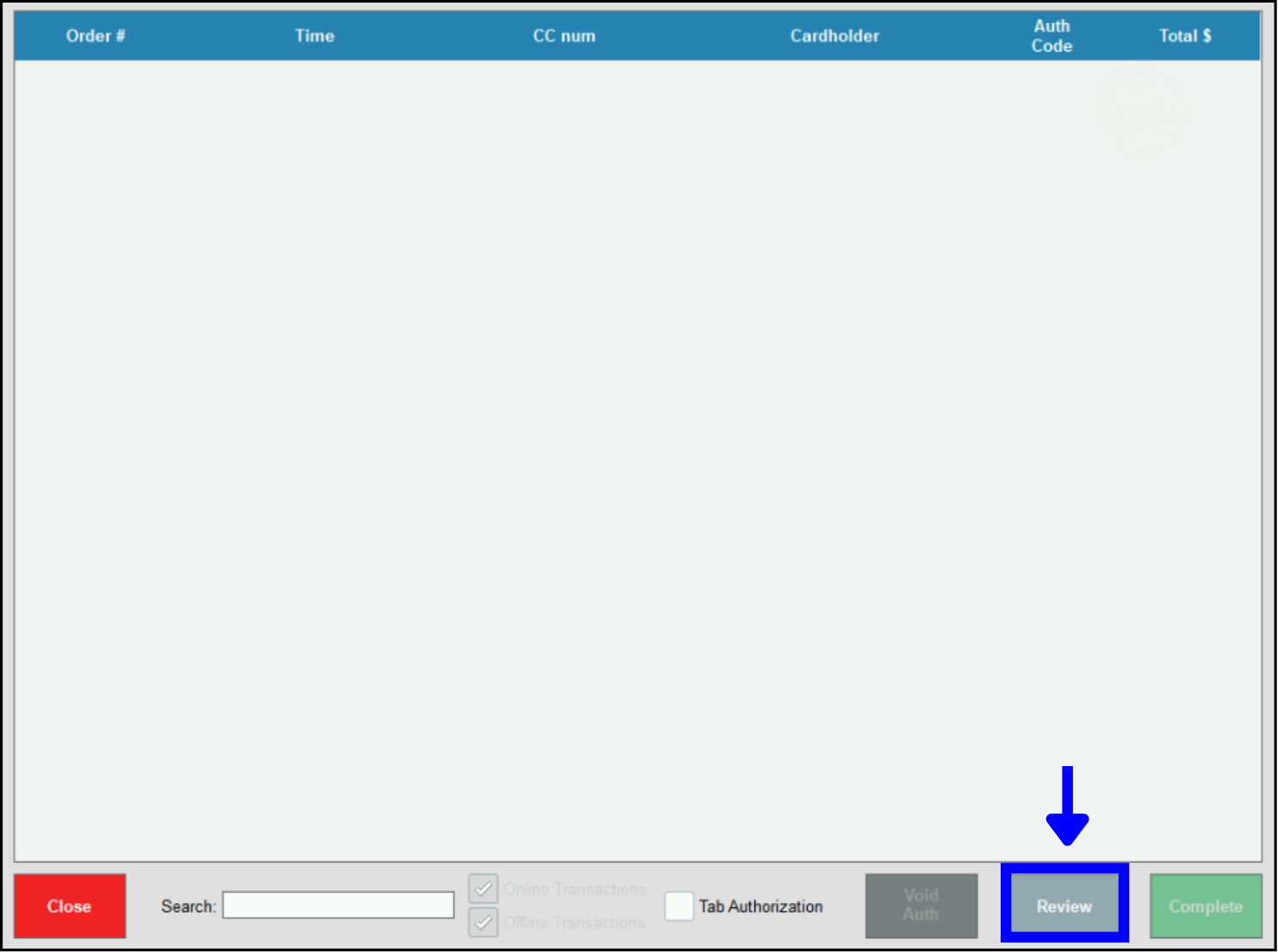Click the Search: label
Image resolution: width=1278 pixels, height=952 pixels.
click(x=189, y=906)
